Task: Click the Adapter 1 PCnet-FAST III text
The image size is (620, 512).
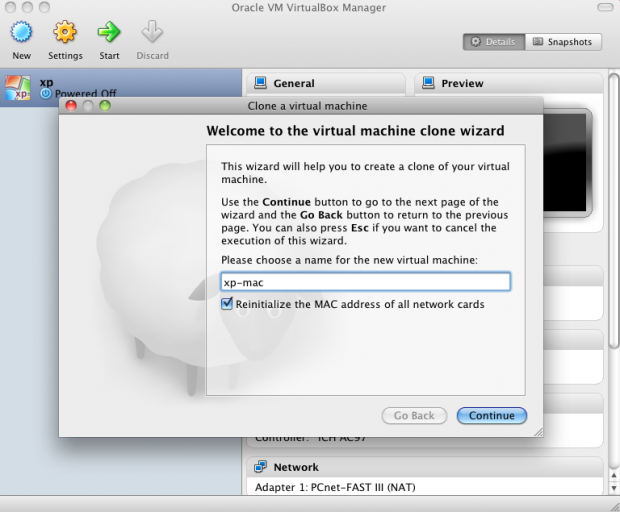Action: pos(335,487)
